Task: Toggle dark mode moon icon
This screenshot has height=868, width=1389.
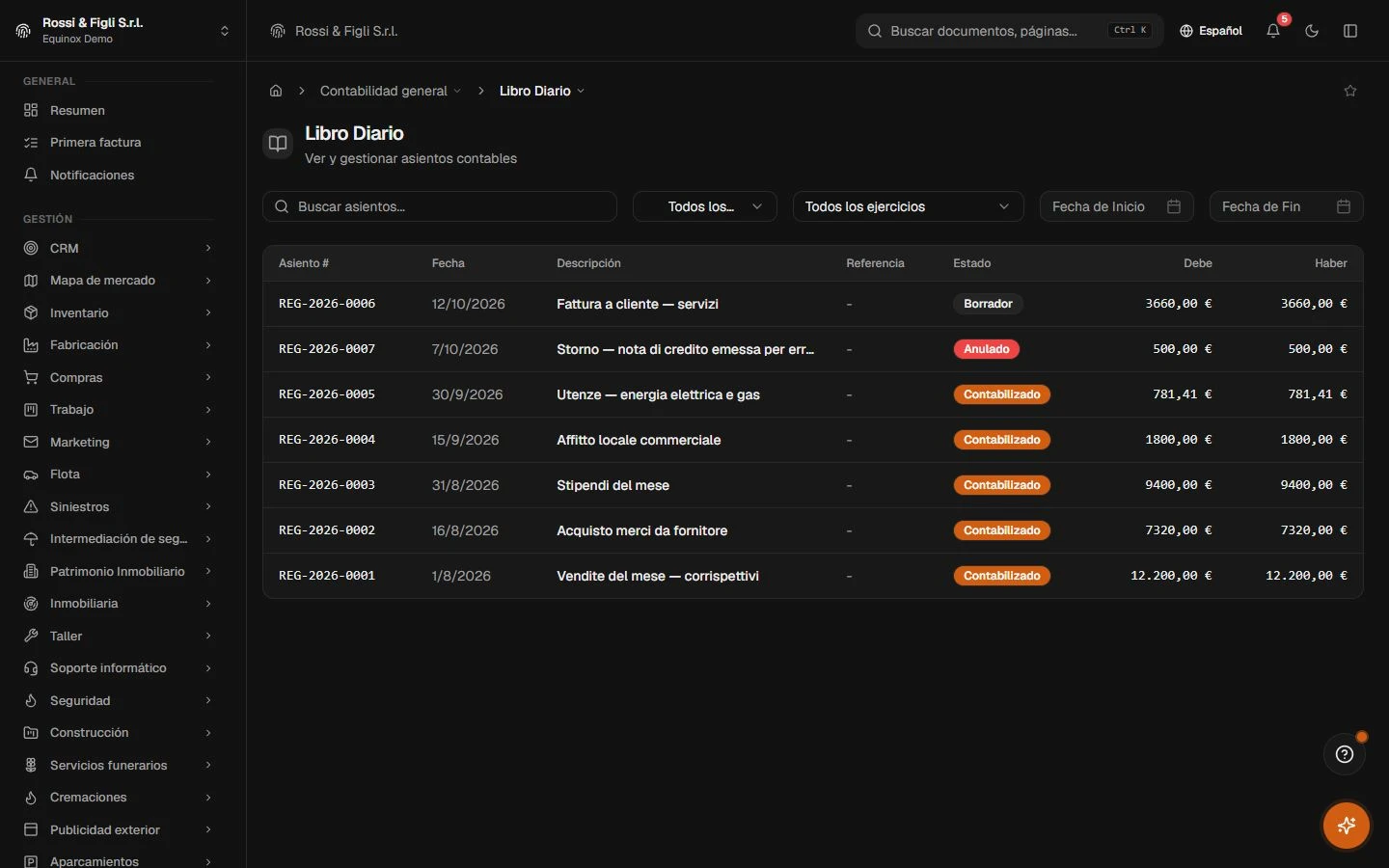Action: point(1312,31)
